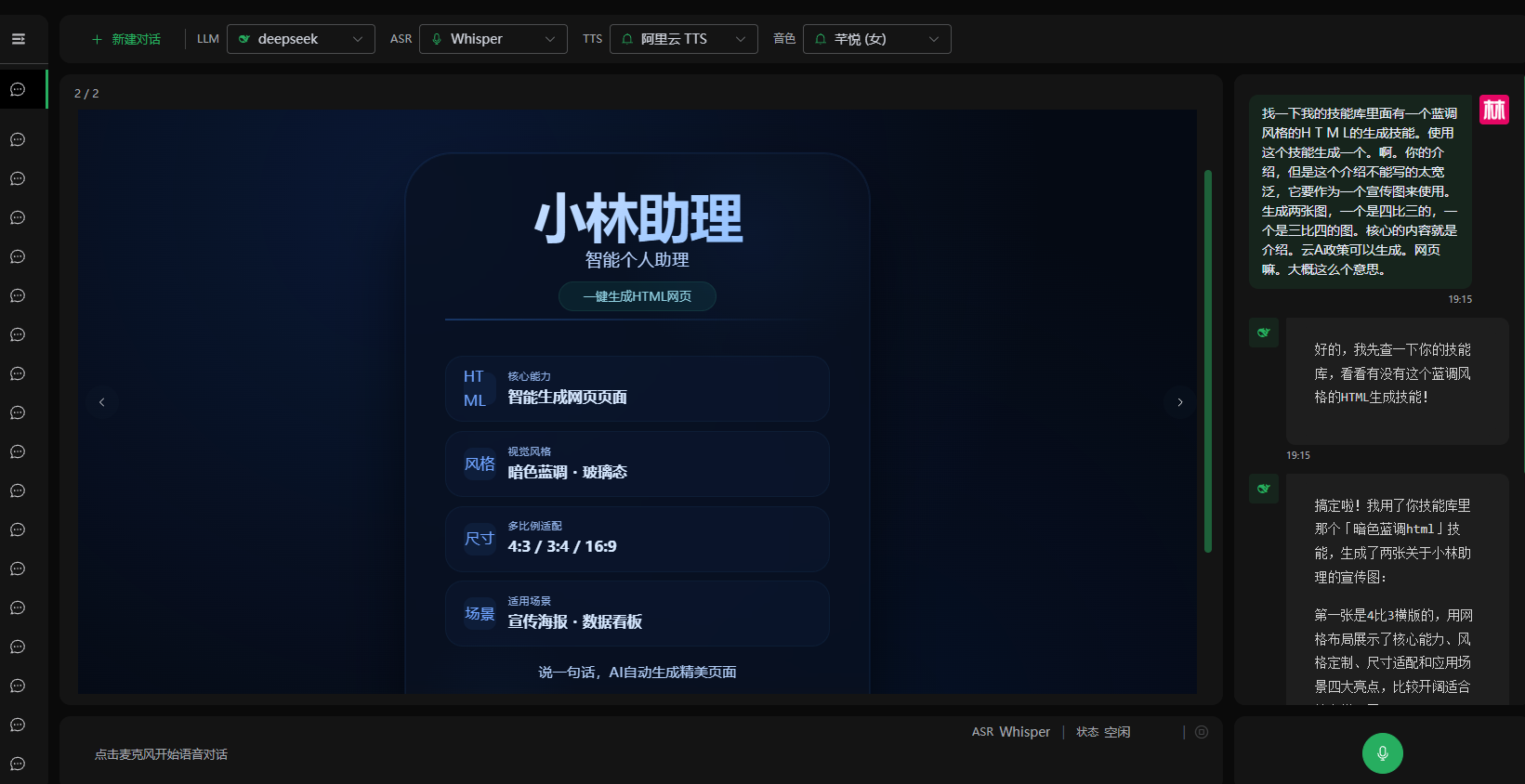The height and width of the screenshot is (784, 1525).
Task: Start a new chat with 新建对话
Action: pos(126,39)
